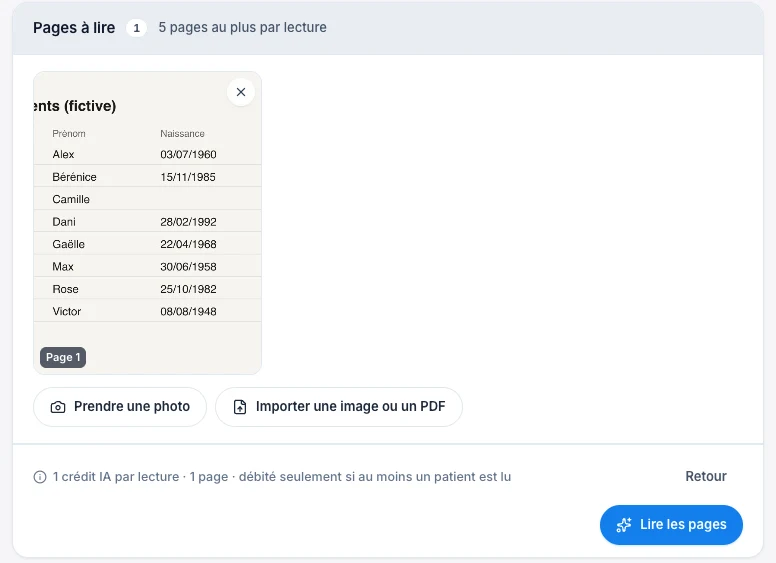Click the name Bérénice in the table
Viewport: 776px width, 563px height.
coord(74,177)
